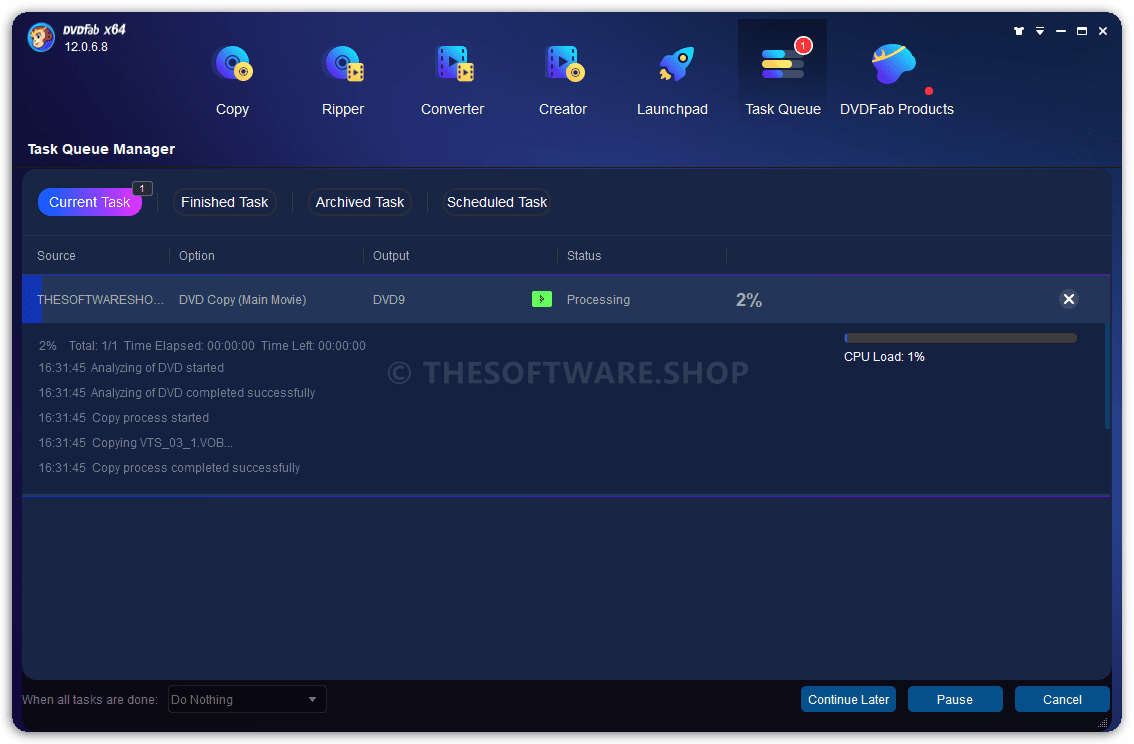Image resolution: width=1134 pixels, height=744 pixels.
Task: Click the 'Copy process started' log line
Action: point(124,418)
